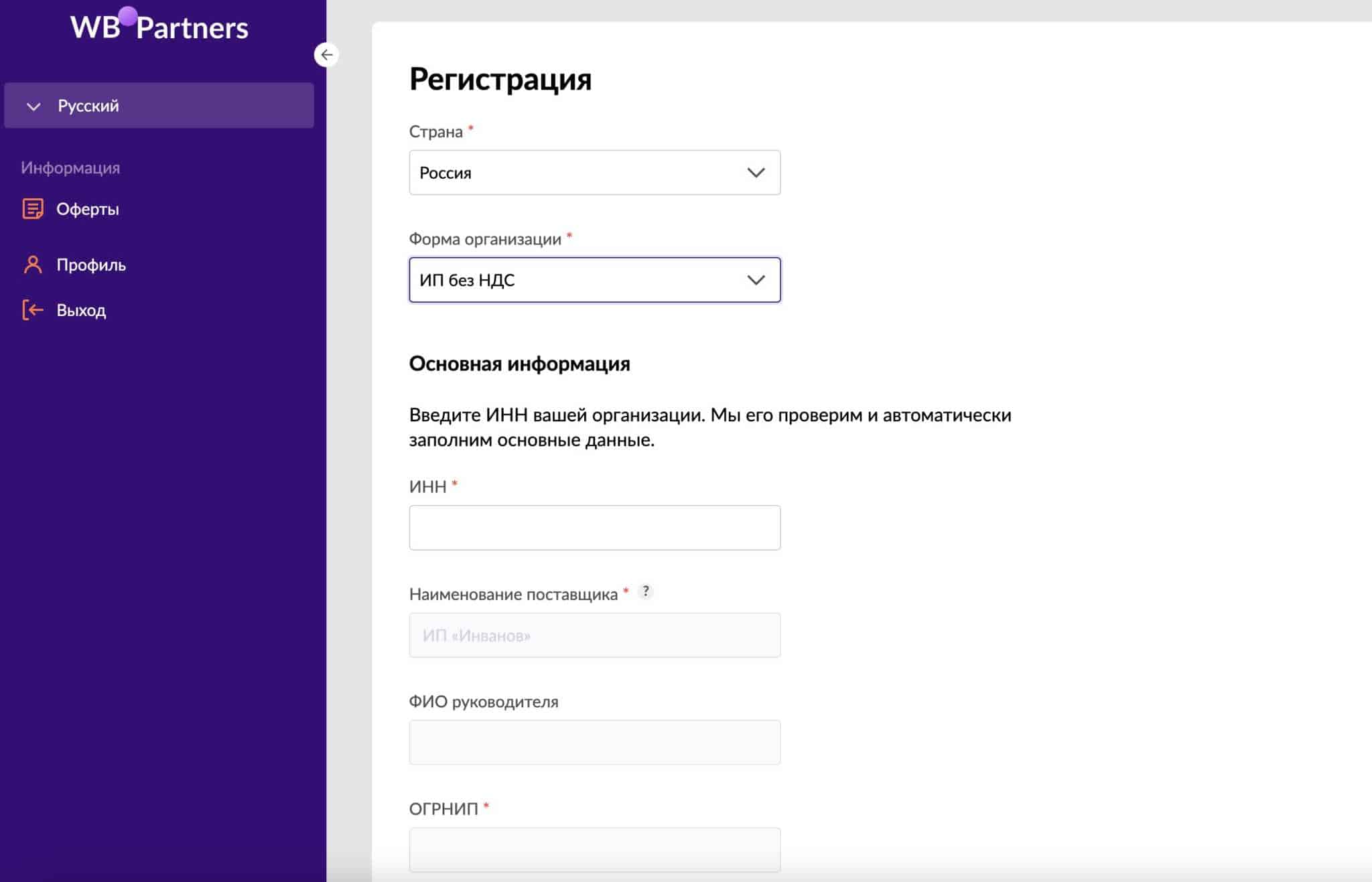Click the Основная информация heading
1372x882 pixels.
520,364
